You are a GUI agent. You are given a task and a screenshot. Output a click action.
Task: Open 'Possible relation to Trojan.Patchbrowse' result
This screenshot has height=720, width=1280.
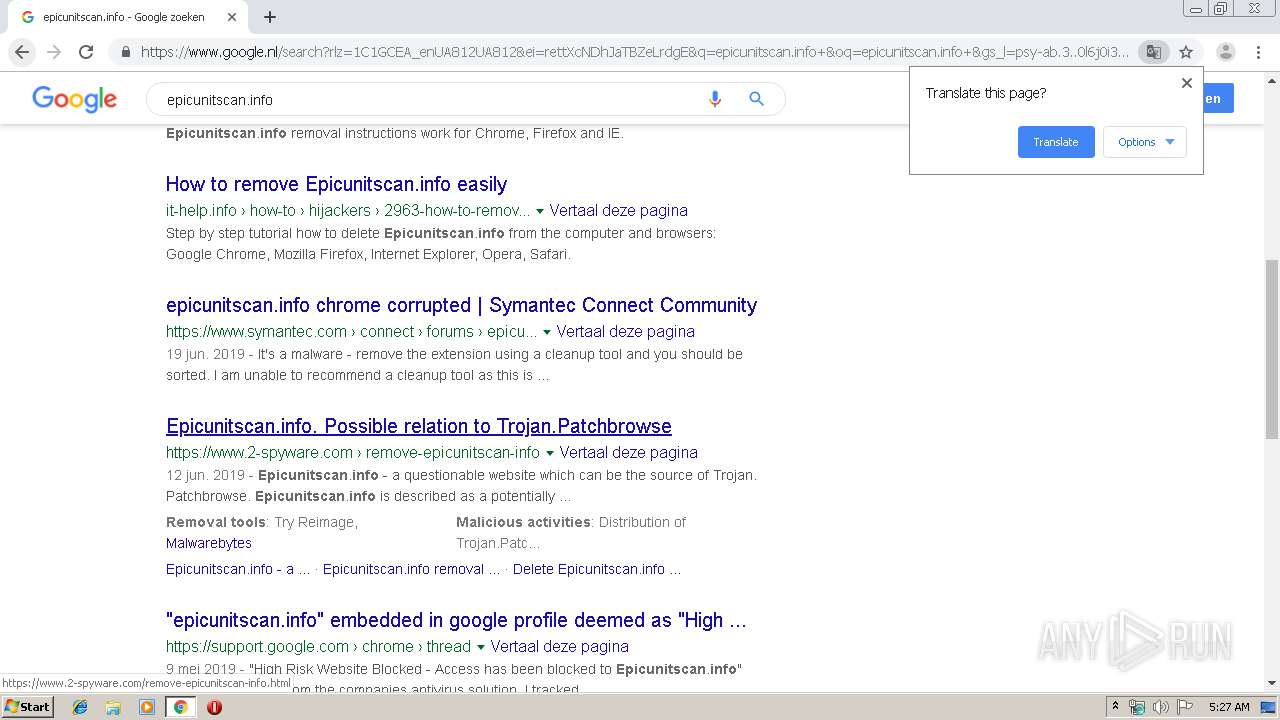[418, 426]
